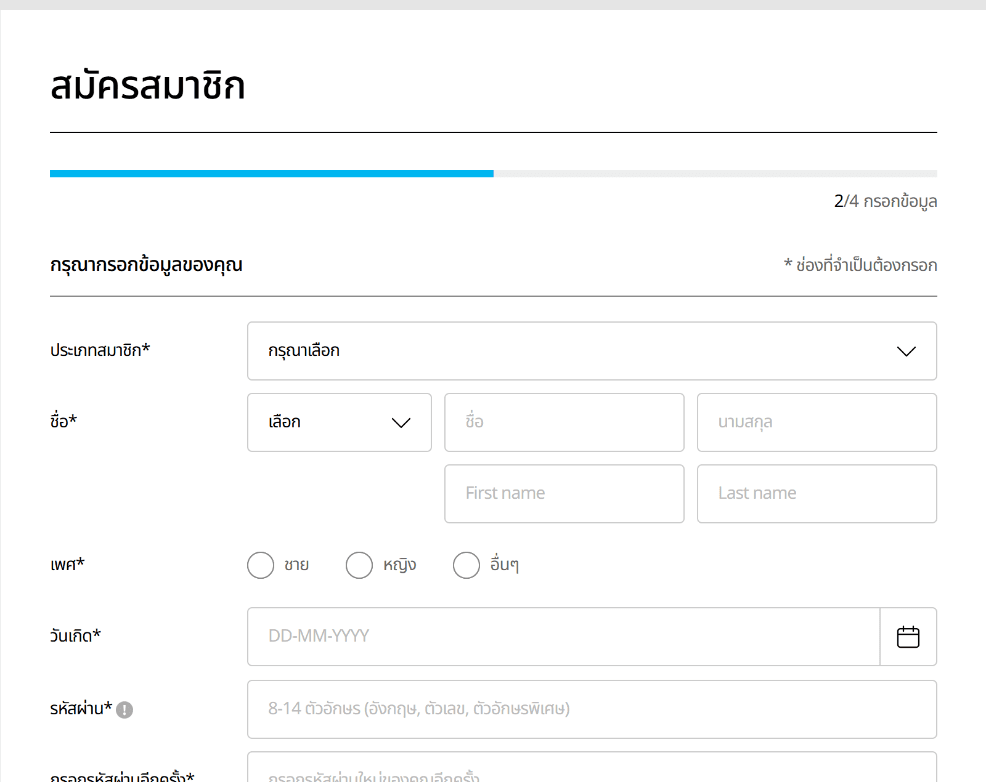The width and height of the screenshot is (986, 782).
Task: Click the ช่องที่จำเป็นต้องกรอก required note
Action: [x=860, y=265]
